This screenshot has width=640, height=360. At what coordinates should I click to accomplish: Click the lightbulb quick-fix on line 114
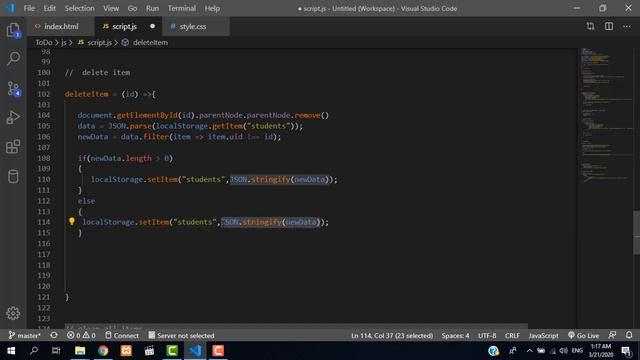click(72, 221)
